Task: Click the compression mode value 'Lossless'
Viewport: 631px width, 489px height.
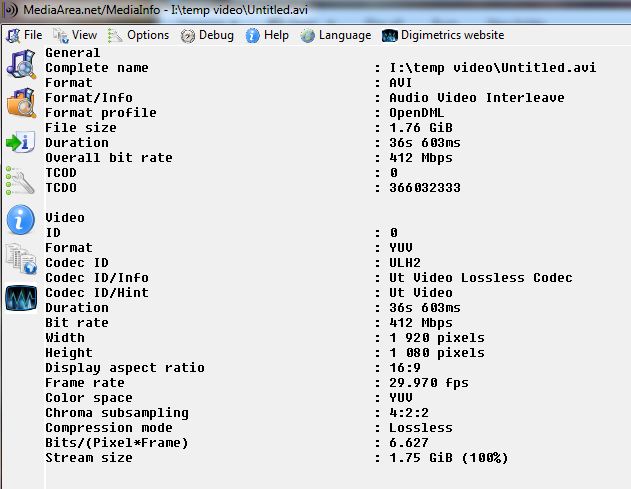Action: click(x=421, y=428)
